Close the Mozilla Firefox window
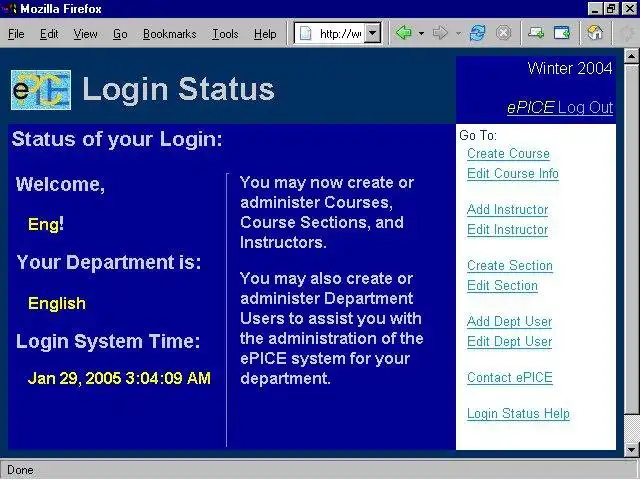The image size is (640, 480). [629, 9]
